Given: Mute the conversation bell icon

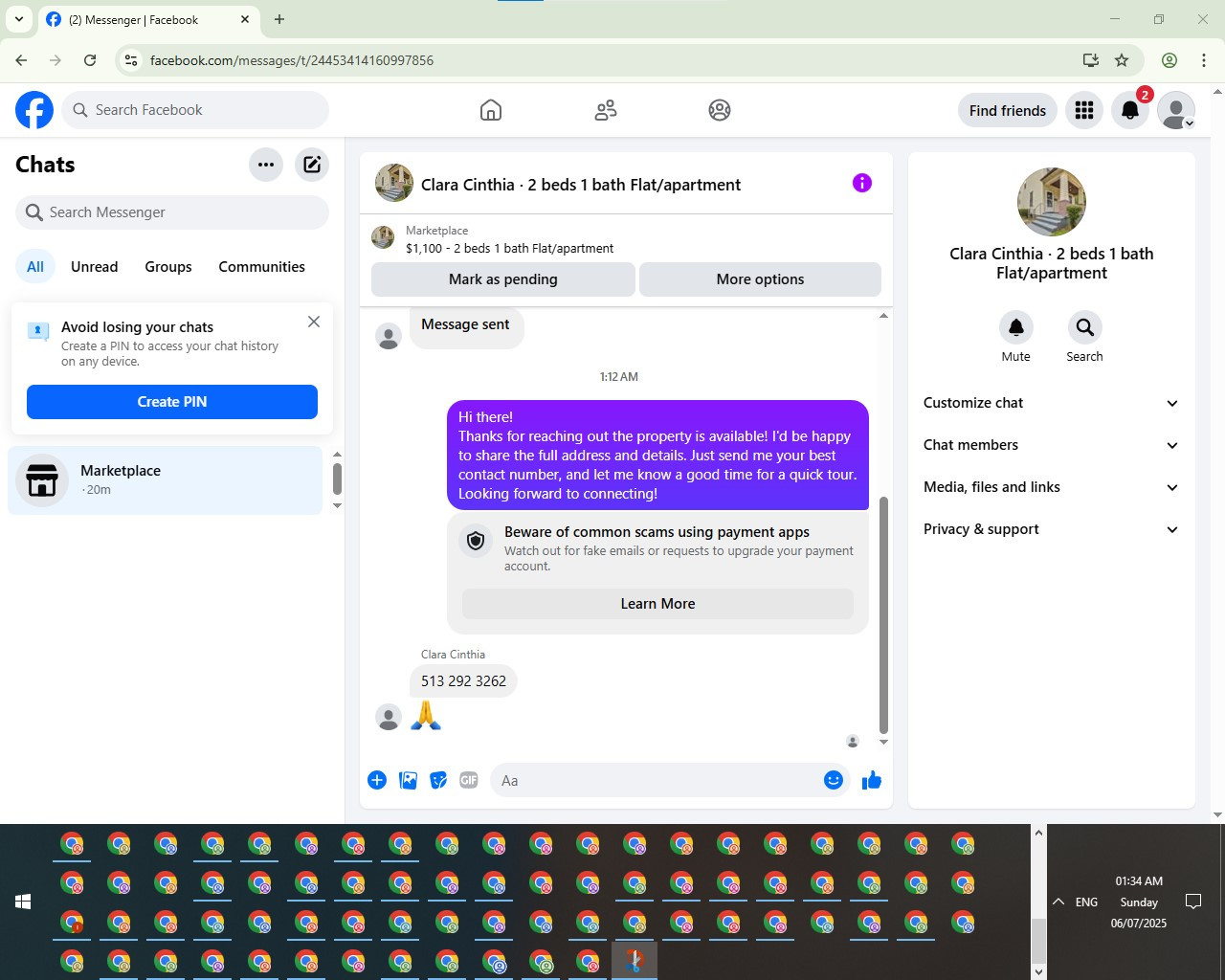Looking at the screenshot, I should pyautogui.click(x=1016, y=327).
